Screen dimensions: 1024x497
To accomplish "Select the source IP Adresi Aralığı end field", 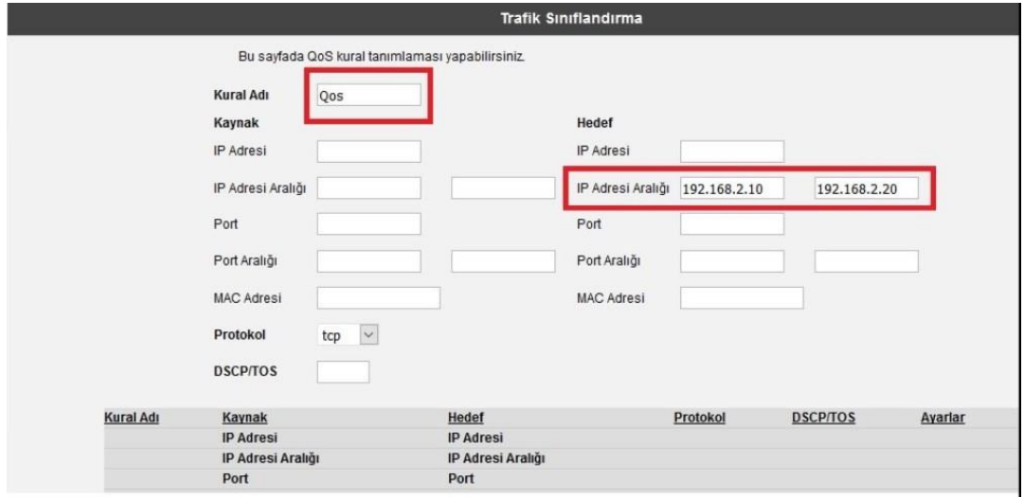I will [503, 188].
